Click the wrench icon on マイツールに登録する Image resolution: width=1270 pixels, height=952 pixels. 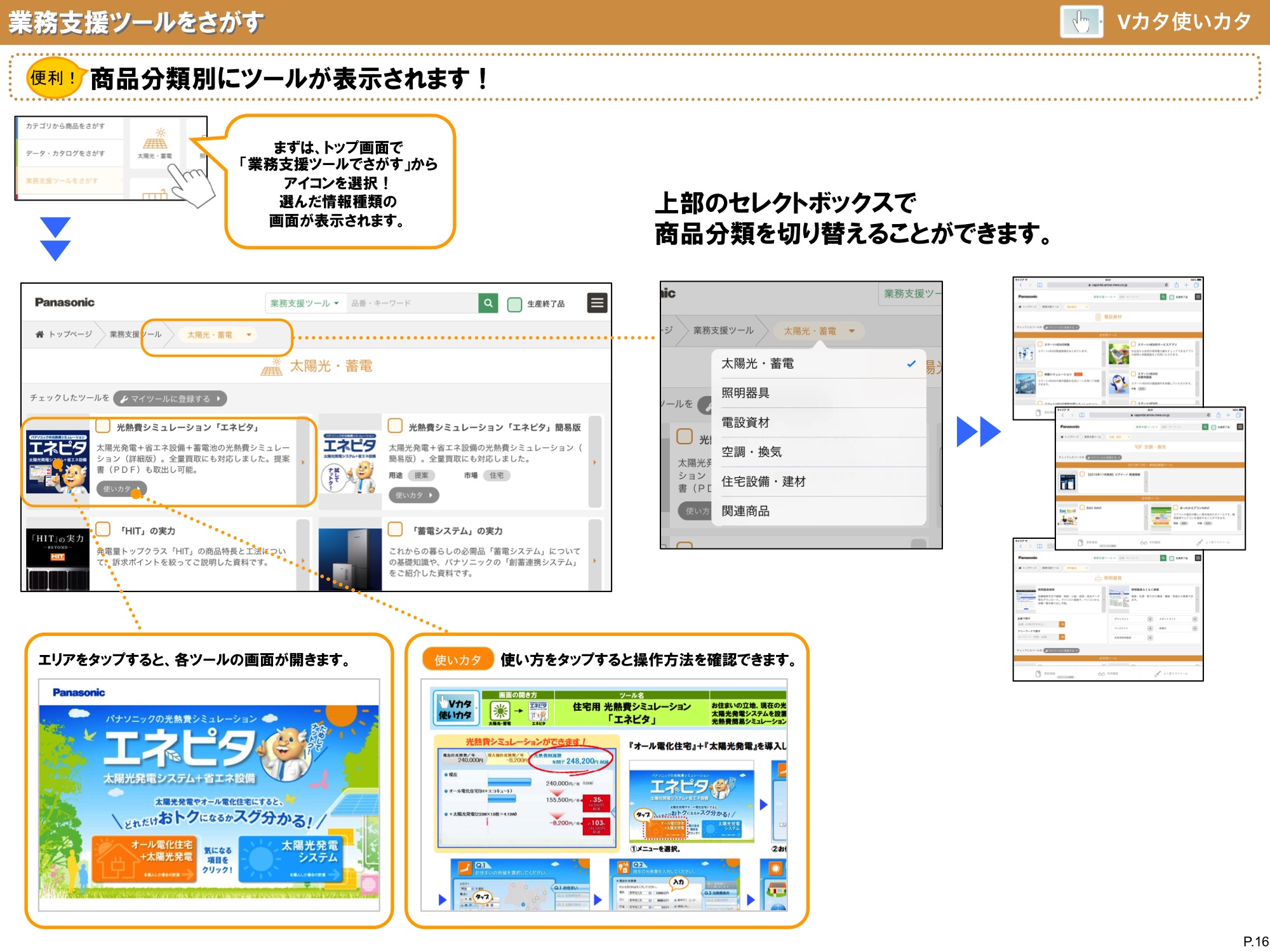[x=124, y=399]
